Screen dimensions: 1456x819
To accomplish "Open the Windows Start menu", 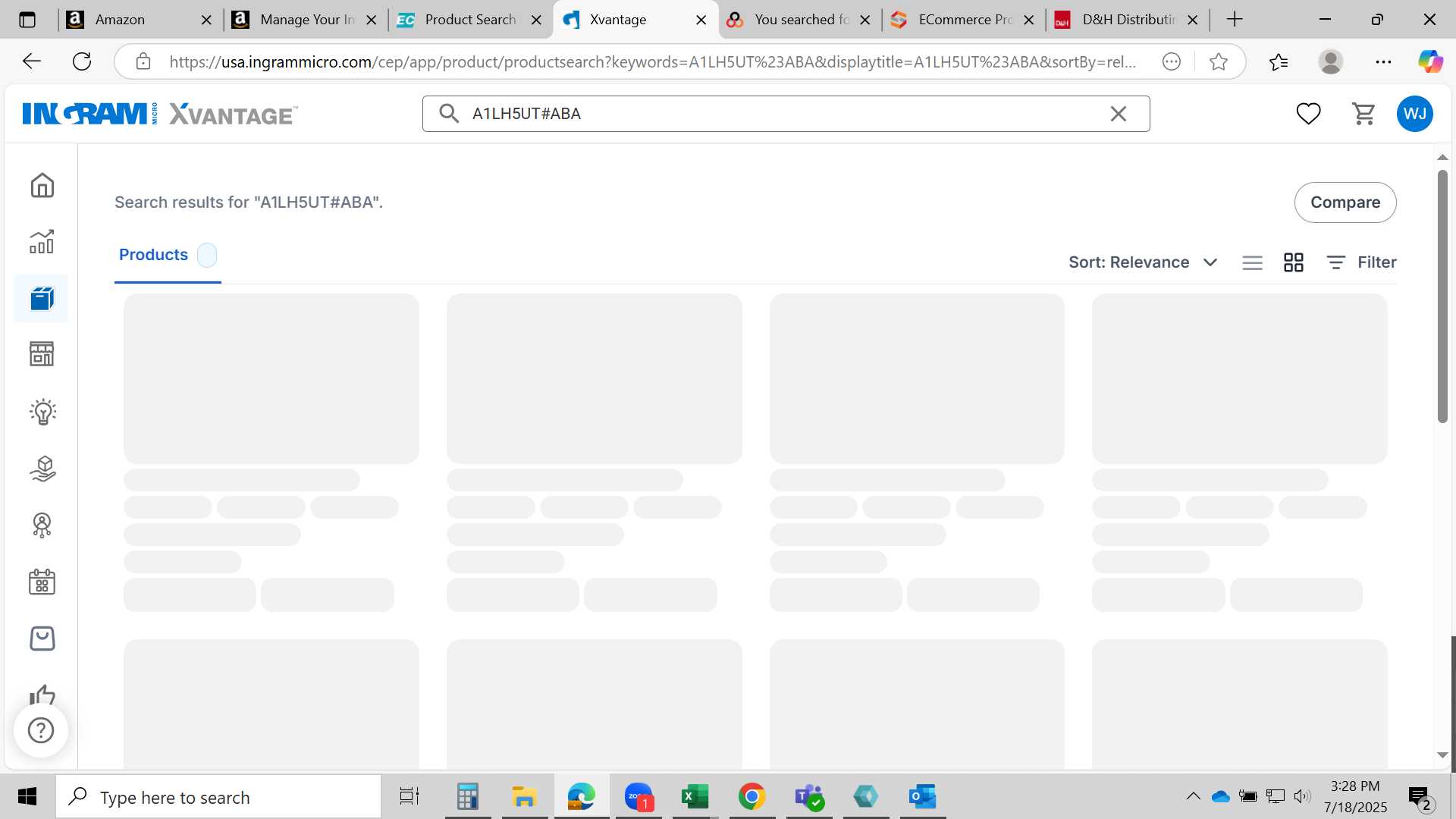I will tap(27, 797).
